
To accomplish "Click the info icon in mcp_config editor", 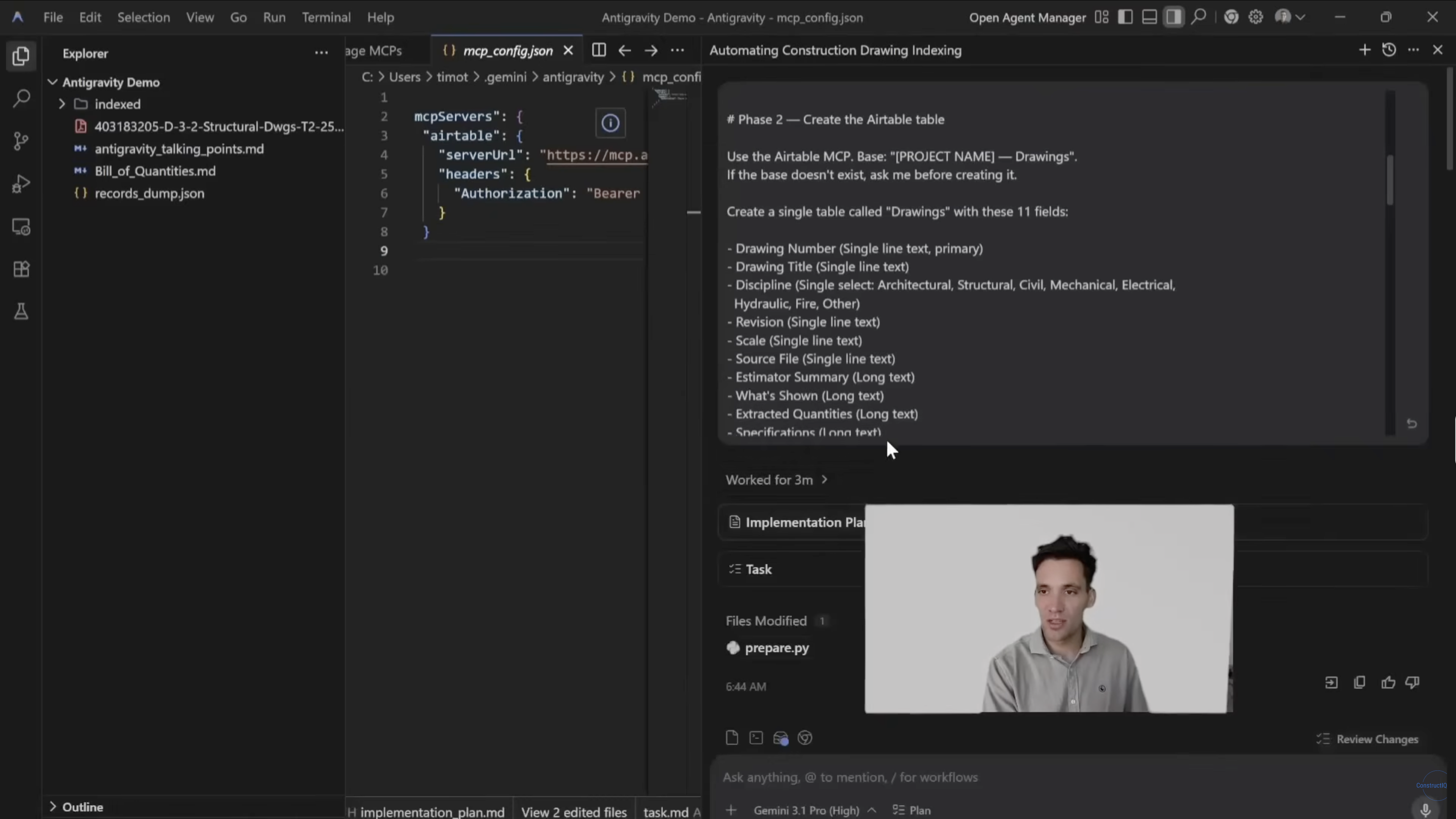I will tap(610, 123).
